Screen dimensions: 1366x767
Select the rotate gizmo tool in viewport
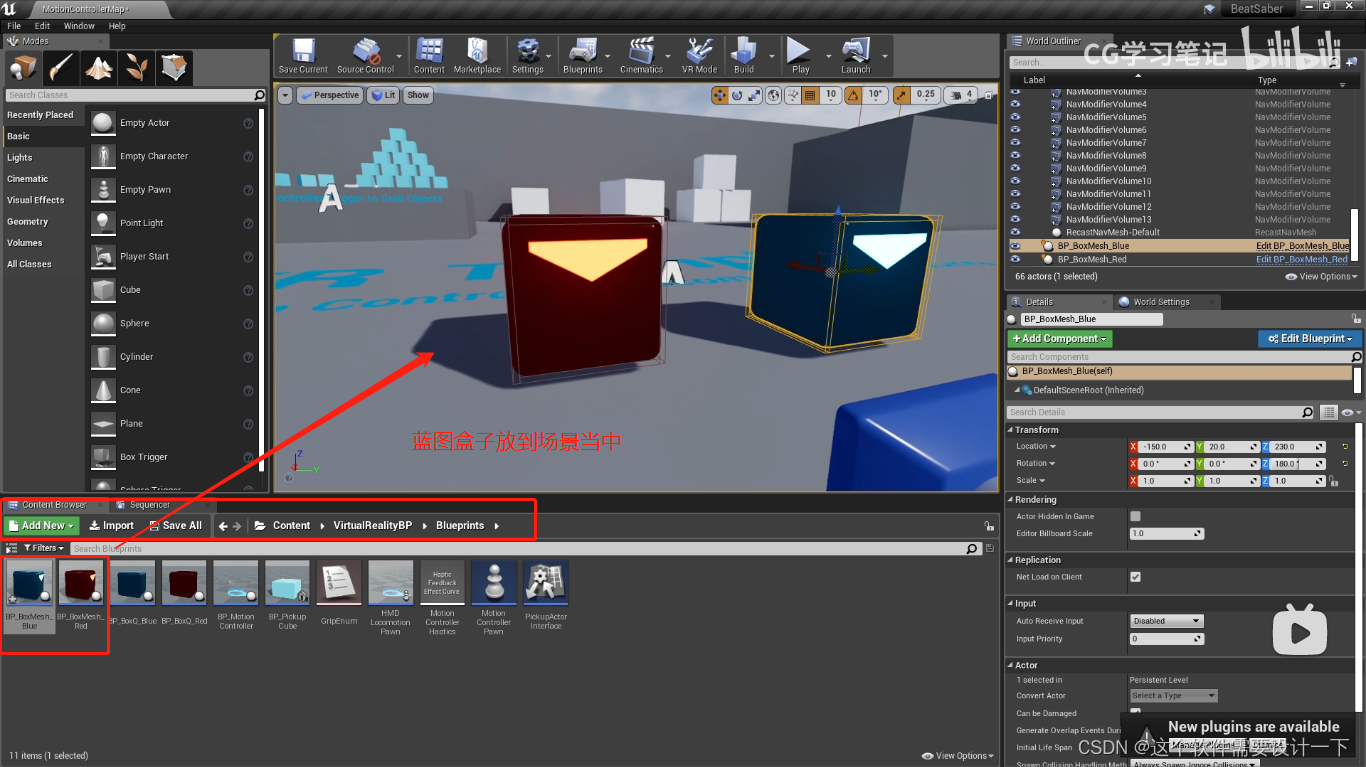(737, 95)
